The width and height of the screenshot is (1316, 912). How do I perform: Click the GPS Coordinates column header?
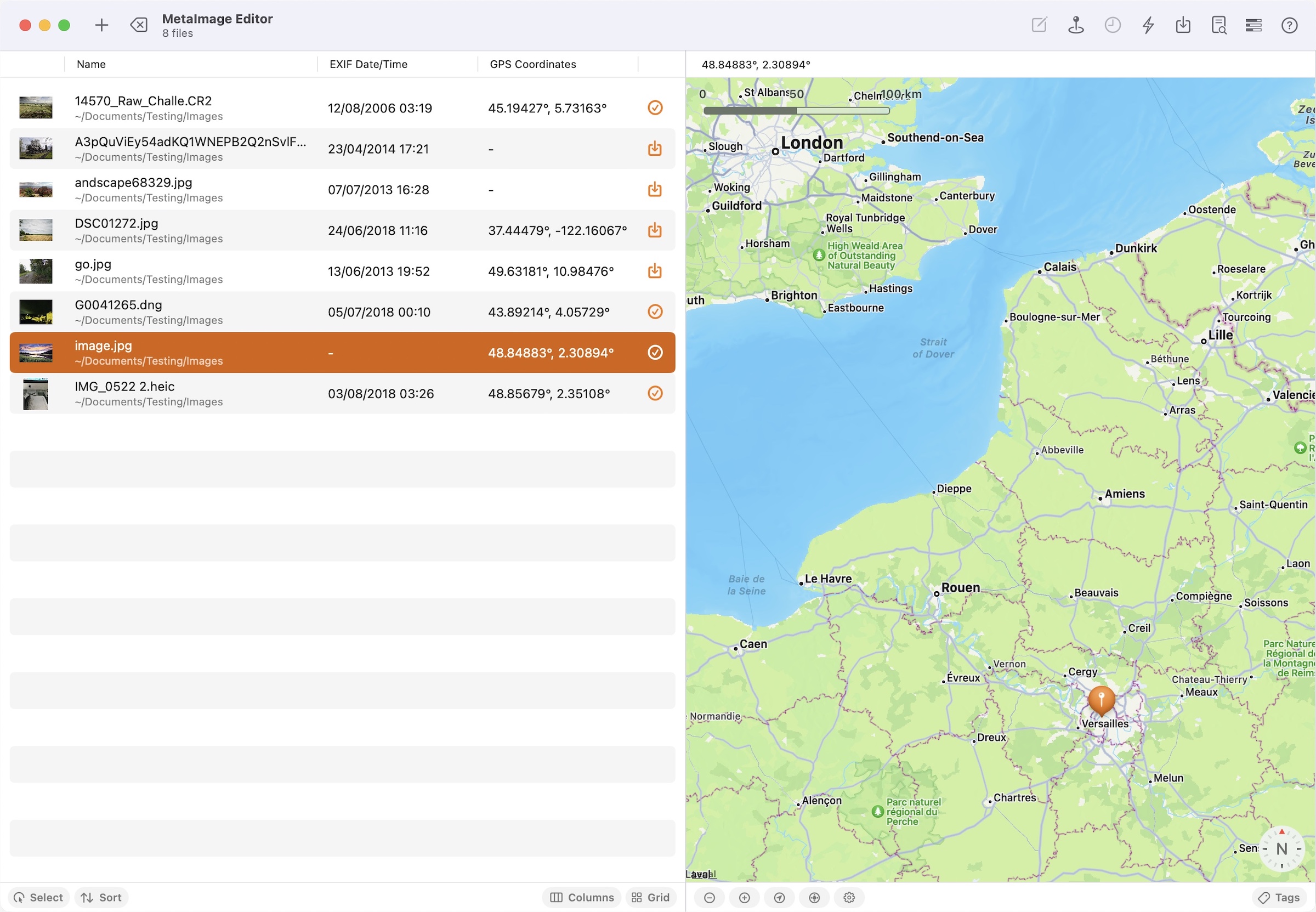[532, 64]
